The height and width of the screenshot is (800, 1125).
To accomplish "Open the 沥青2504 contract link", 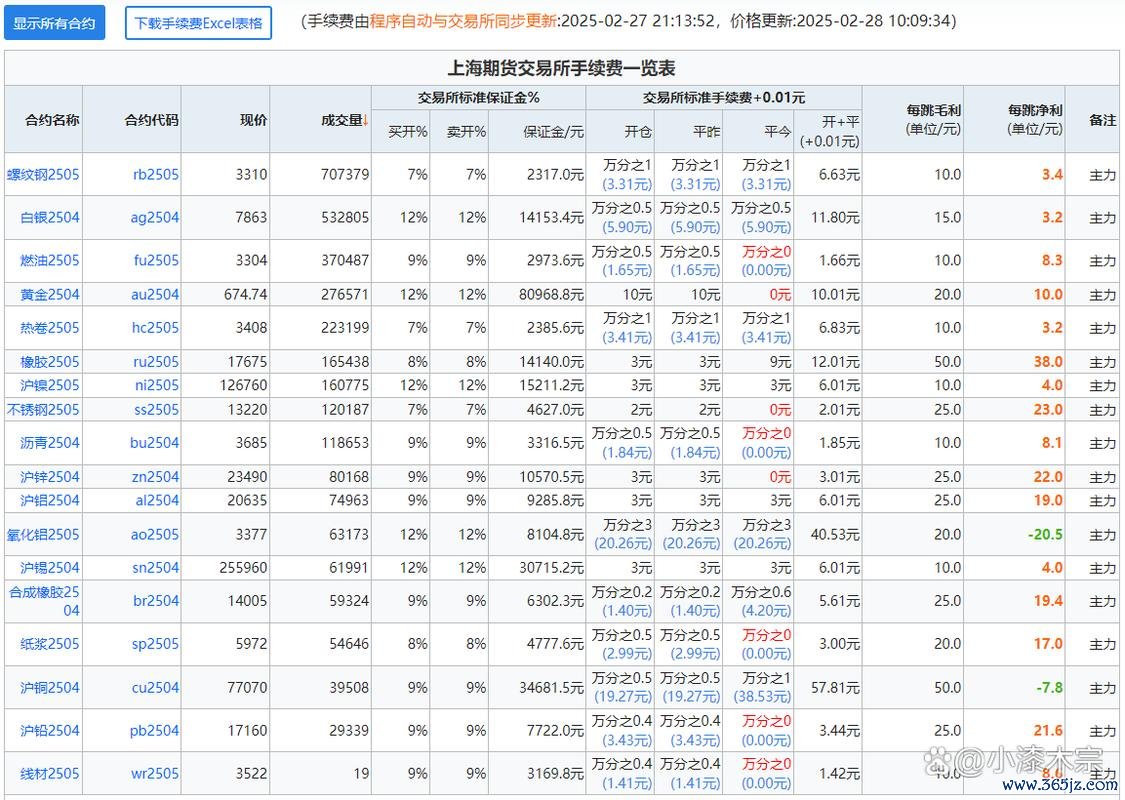I will [x=50, y=443].
